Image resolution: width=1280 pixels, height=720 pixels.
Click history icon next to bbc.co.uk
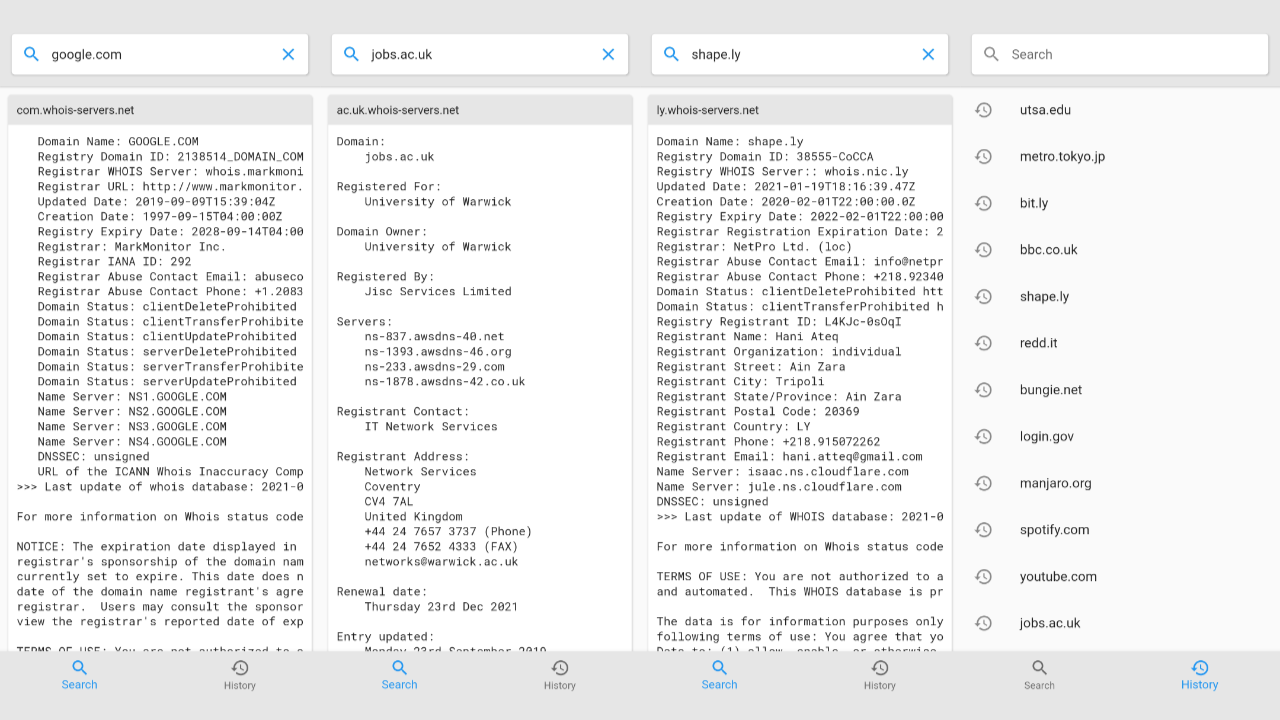tap(983, 250)
